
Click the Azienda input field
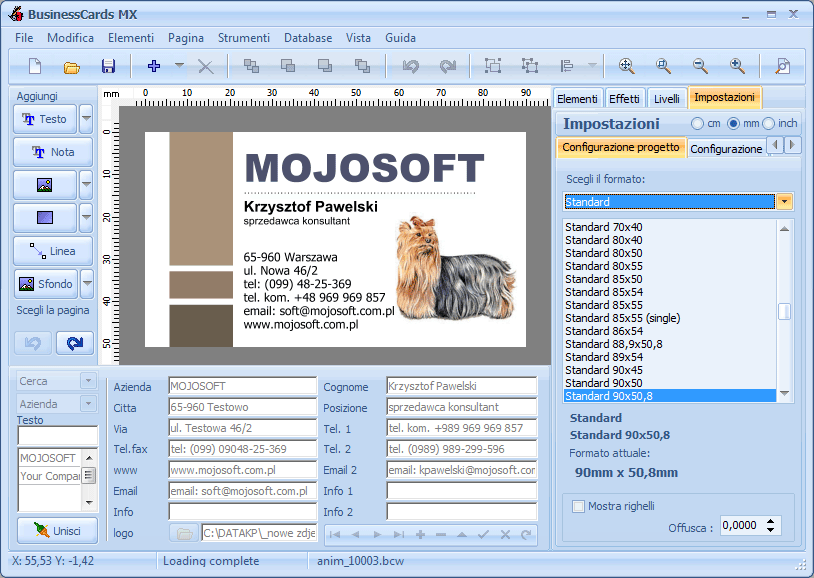click(242, 386)
